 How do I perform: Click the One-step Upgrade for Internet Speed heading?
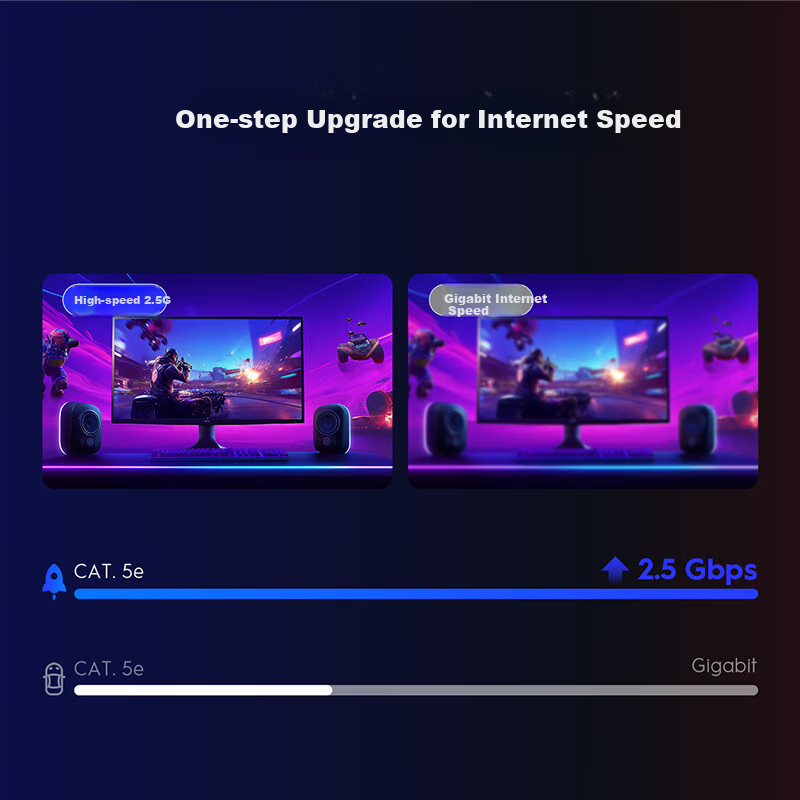[428, 119]
